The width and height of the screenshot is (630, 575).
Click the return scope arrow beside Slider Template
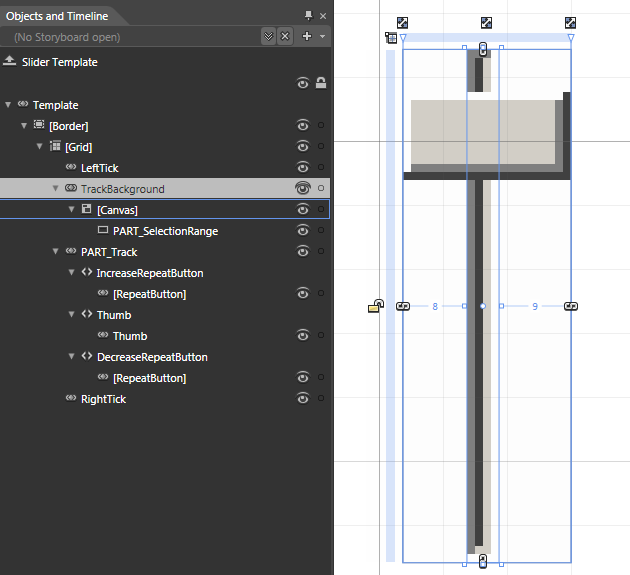[10, 62]
